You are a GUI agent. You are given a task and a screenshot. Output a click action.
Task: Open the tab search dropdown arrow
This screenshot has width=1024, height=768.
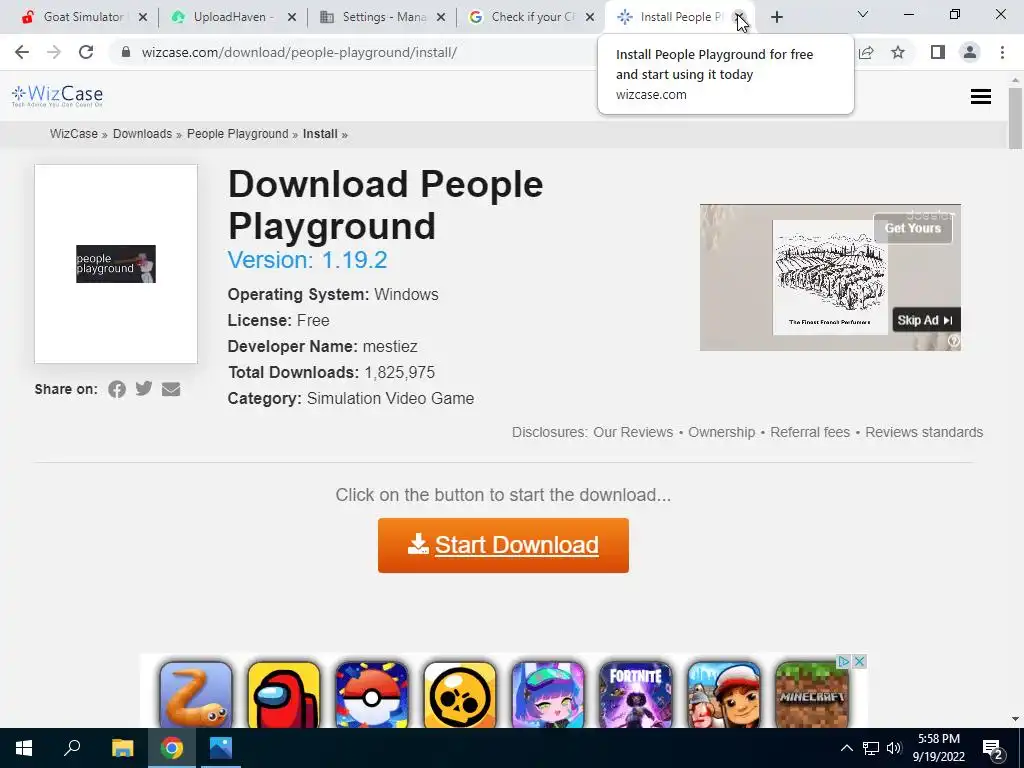pos(863,14)
